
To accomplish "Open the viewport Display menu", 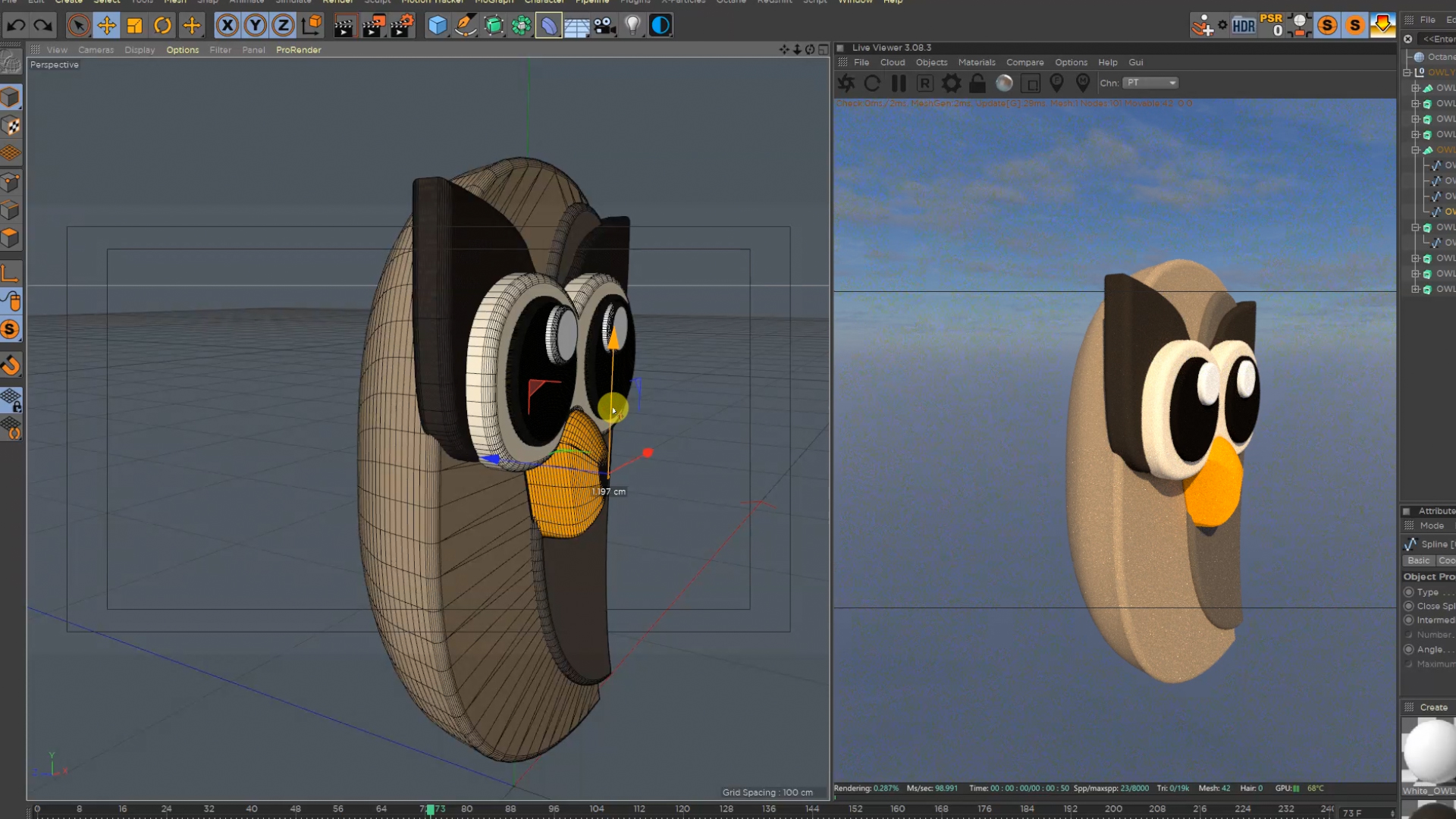I will coord(140,50).
